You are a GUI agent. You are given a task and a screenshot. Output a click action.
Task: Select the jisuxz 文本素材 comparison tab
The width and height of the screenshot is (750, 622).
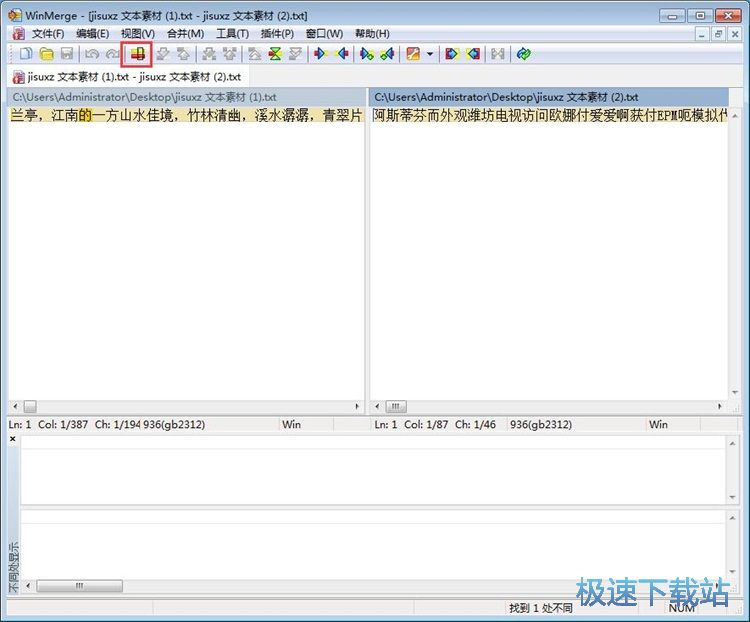point(127,77)
